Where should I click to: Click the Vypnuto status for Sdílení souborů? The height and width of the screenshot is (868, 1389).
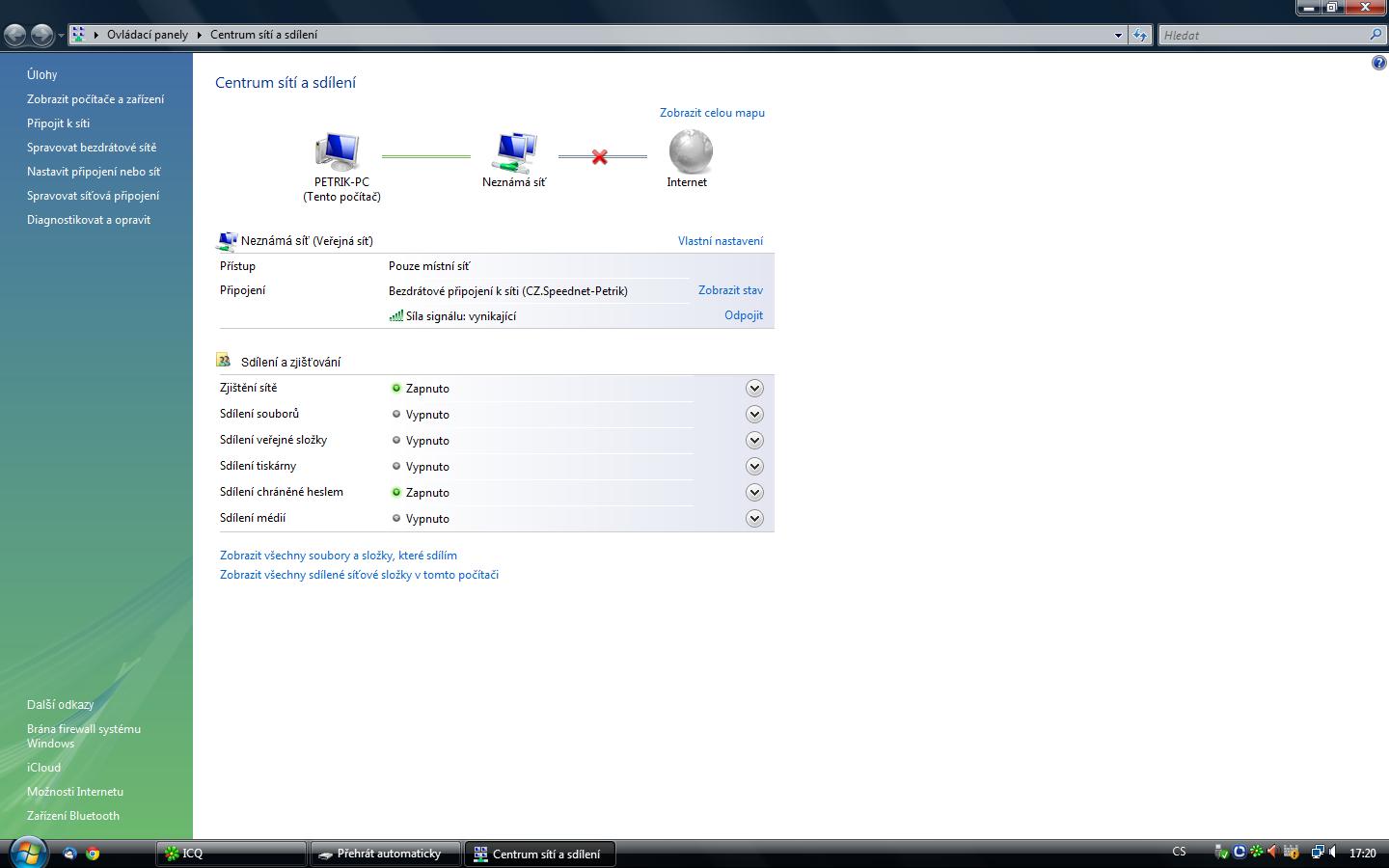pos(427,415)
